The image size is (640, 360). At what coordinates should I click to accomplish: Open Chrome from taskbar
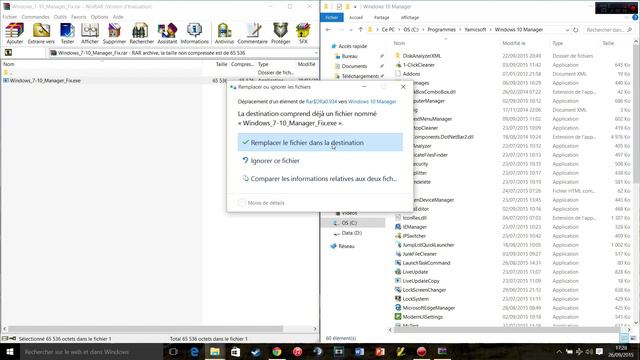277,351
